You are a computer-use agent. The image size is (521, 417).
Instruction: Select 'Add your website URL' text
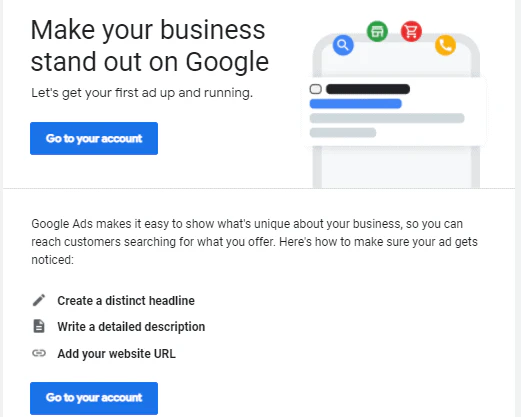(x=116, y=354)
